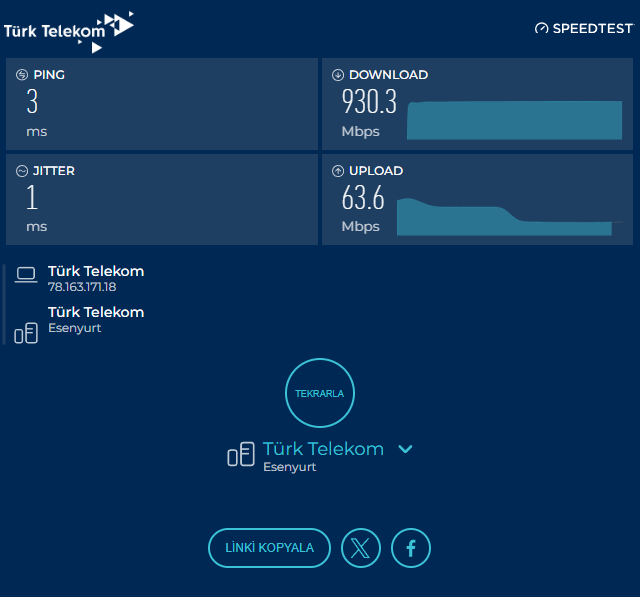Share result on Facebook
Image resolution: width=640 pixels, height=597 pixels.
tap(411, 548)
